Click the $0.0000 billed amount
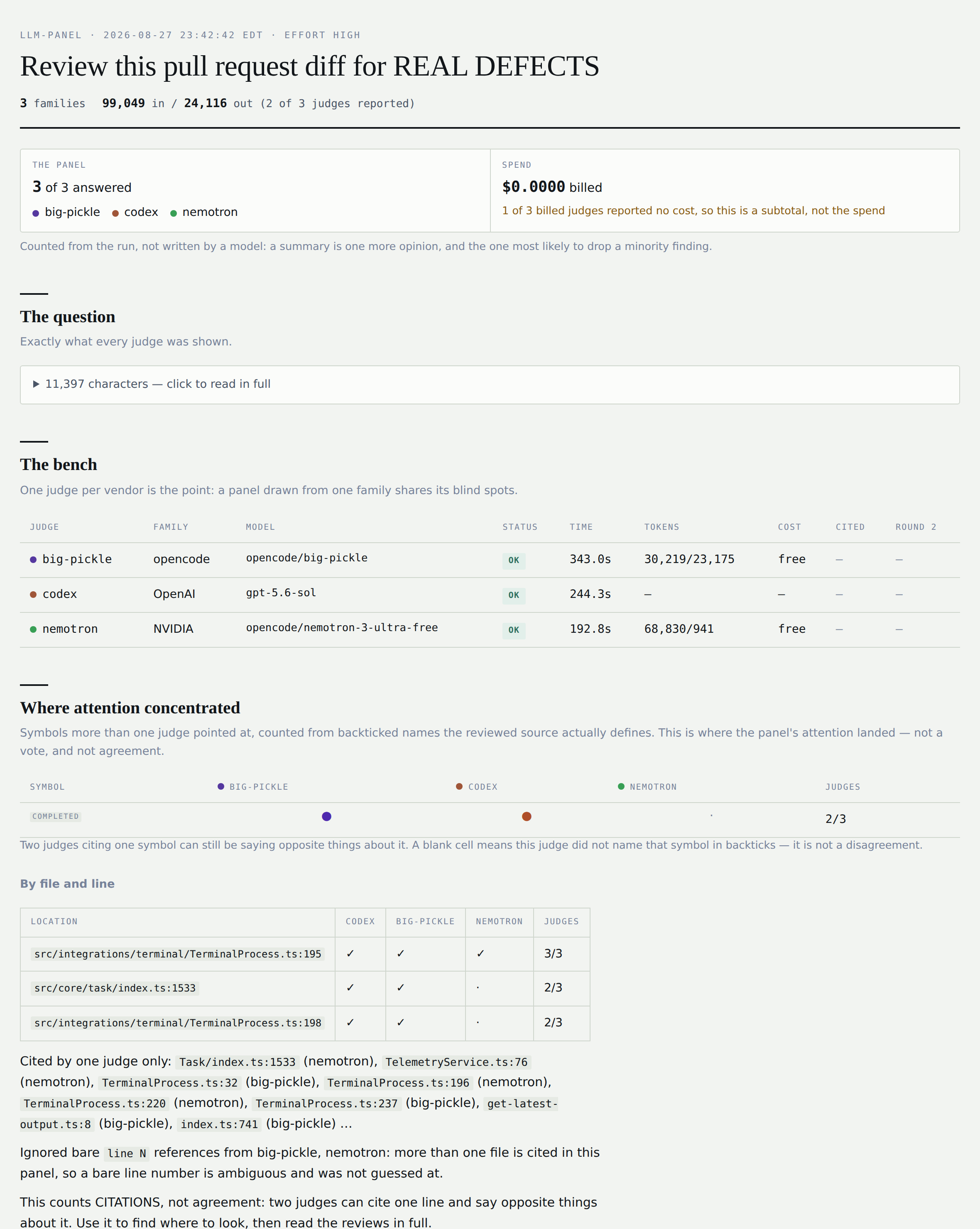This screenshot has height=1229, width=980. [534, 187]
